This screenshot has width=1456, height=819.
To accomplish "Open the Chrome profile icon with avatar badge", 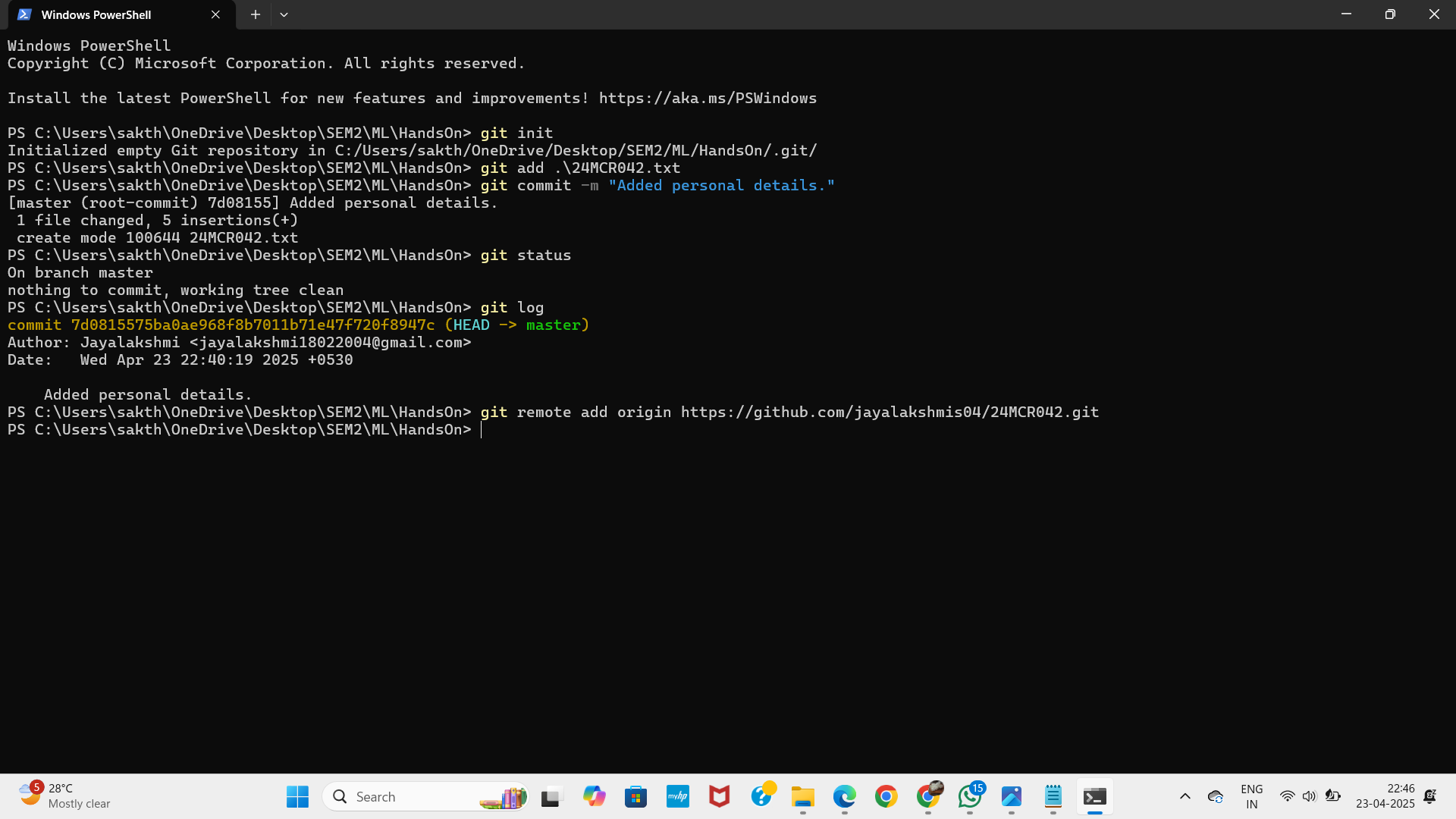I will point(928,796).
